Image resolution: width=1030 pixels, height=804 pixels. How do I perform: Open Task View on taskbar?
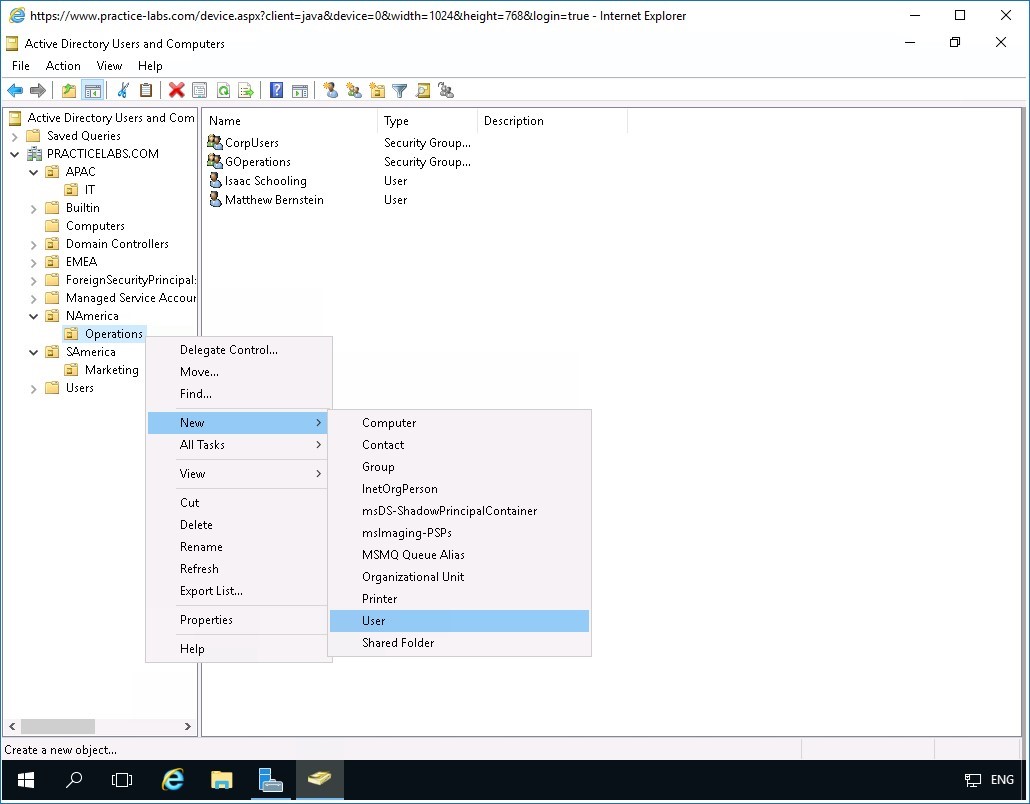tap(122, 780)
